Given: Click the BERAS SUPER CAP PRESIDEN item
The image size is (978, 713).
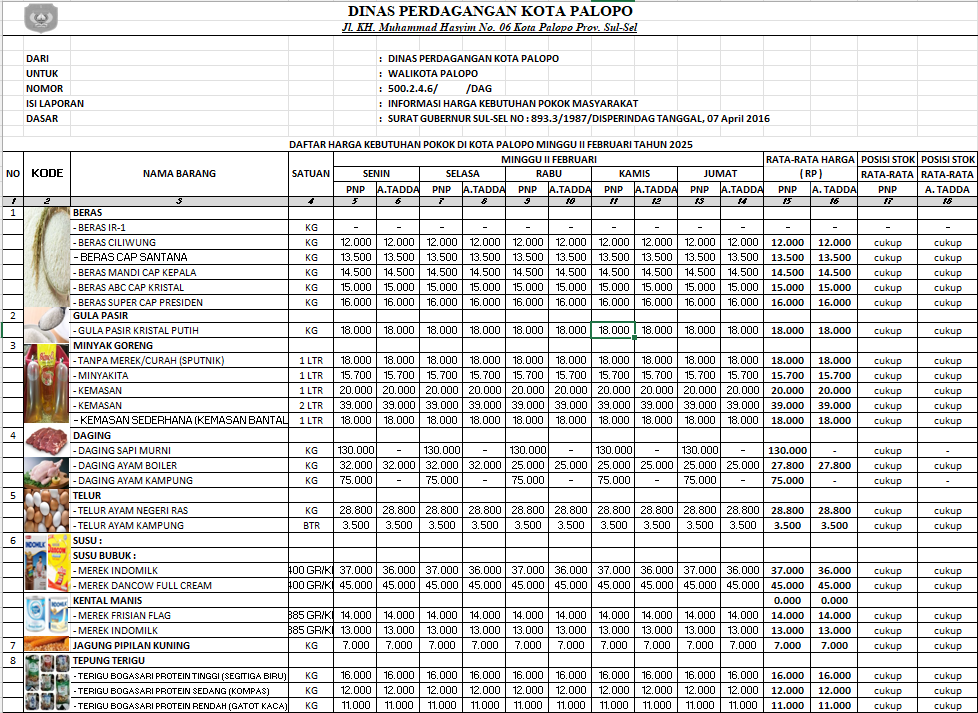Looking at the screenshot, I should pyautogui.click(x=138, y=303).
